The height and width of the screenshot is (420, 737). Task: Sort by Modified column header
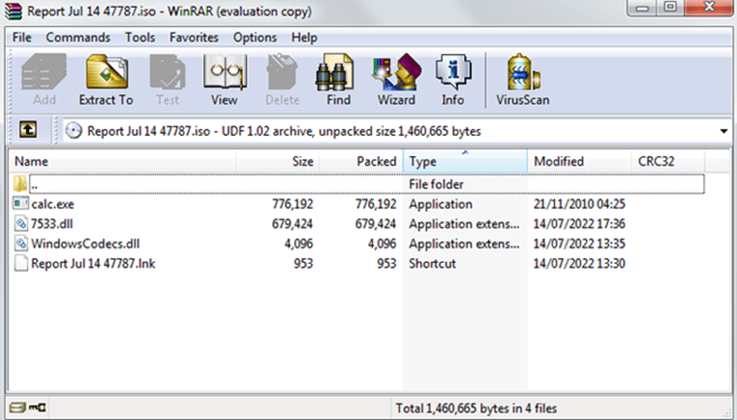tap(579, 161)
